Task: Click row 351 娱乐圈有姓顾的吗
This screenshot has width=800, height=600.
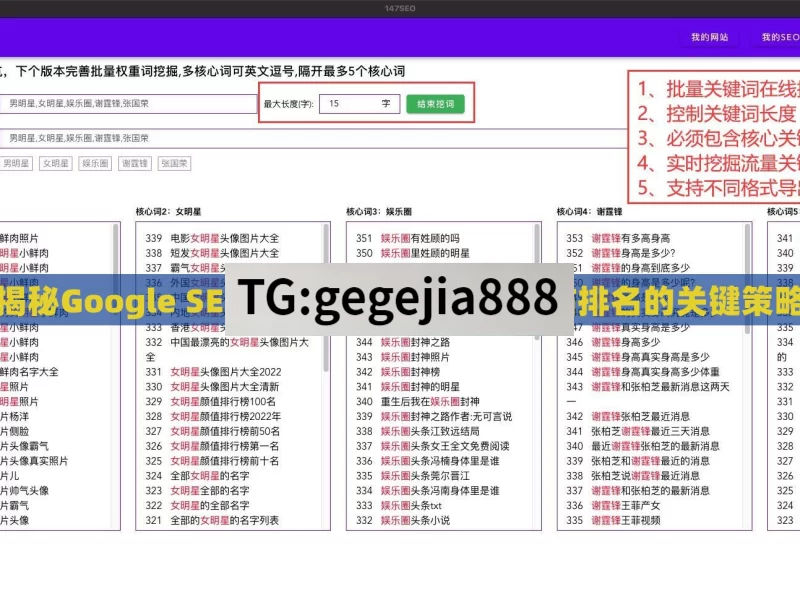Action: [408, 238]
